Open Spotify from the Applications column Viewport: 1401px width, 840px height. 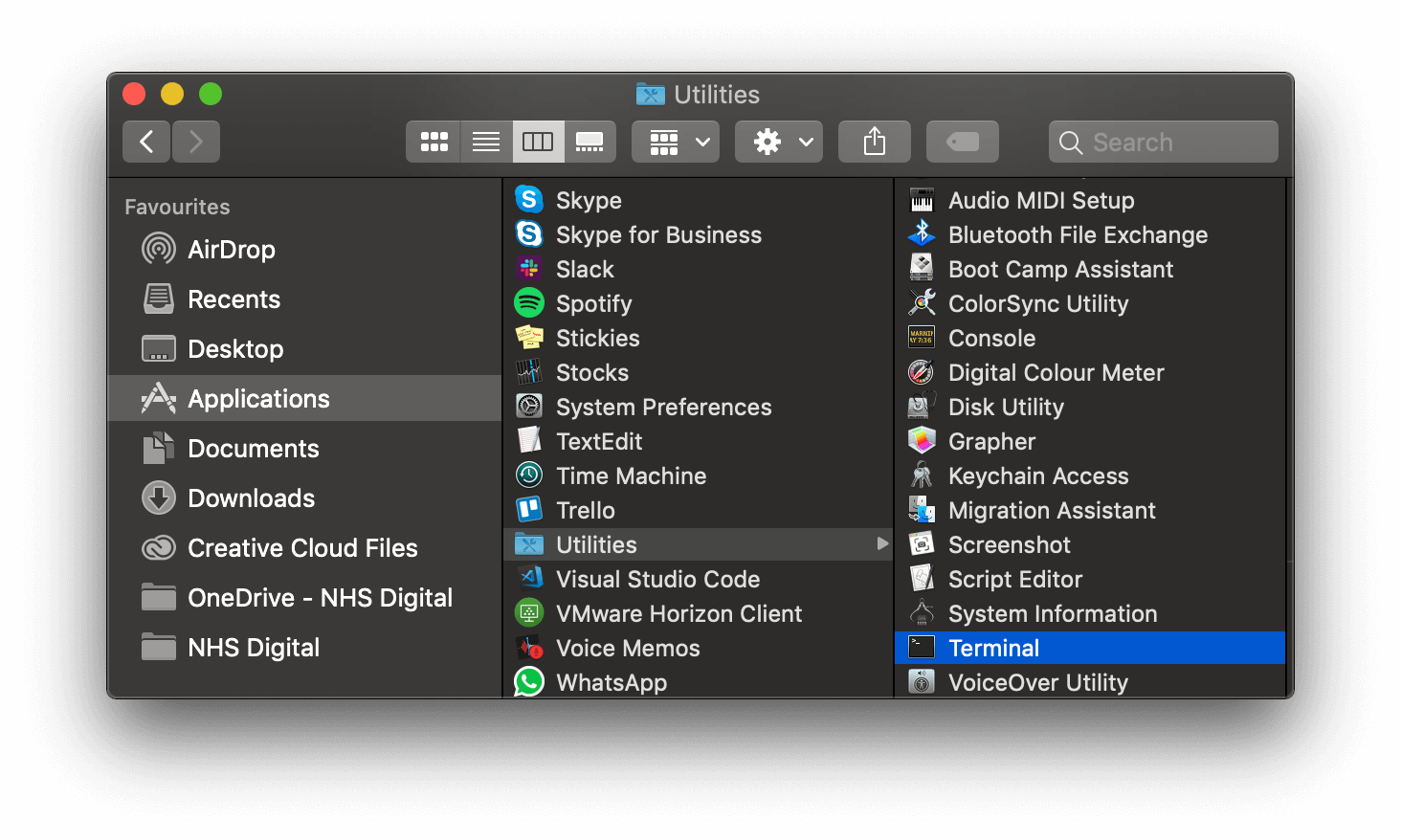coord(593,303)
